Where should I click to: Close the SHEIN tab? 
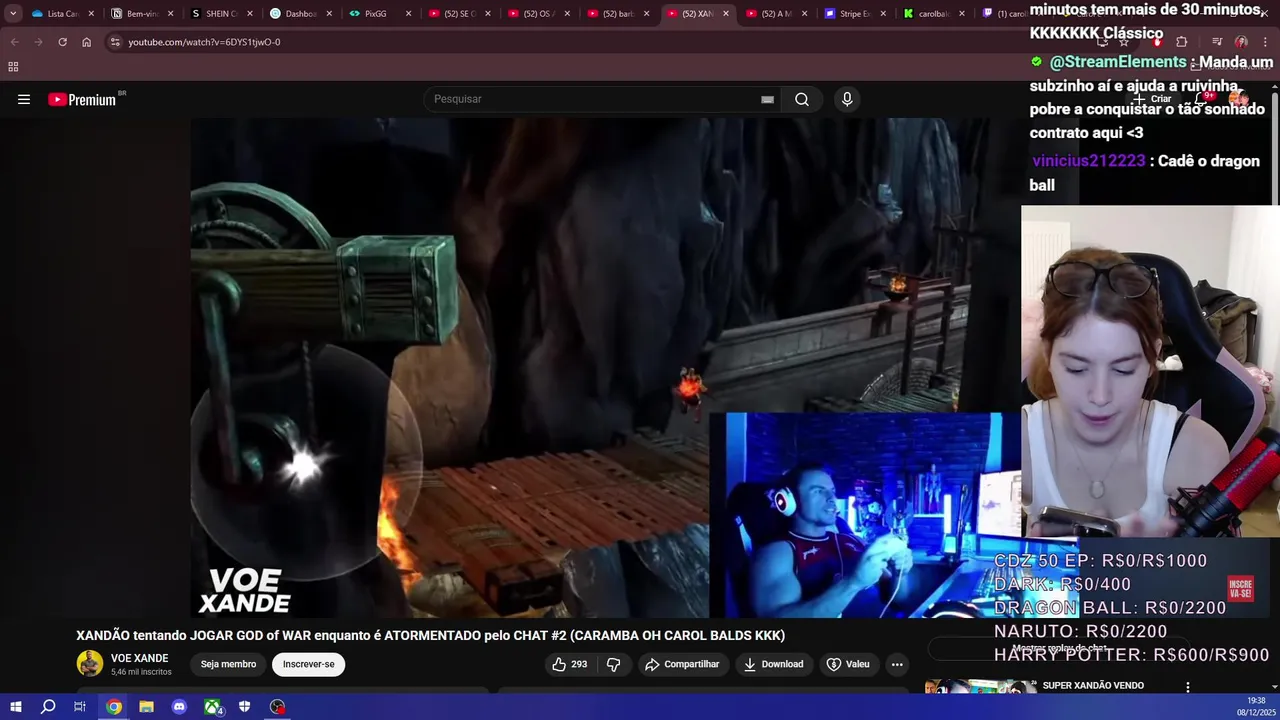pyautogui.click(x=250, y=14)
